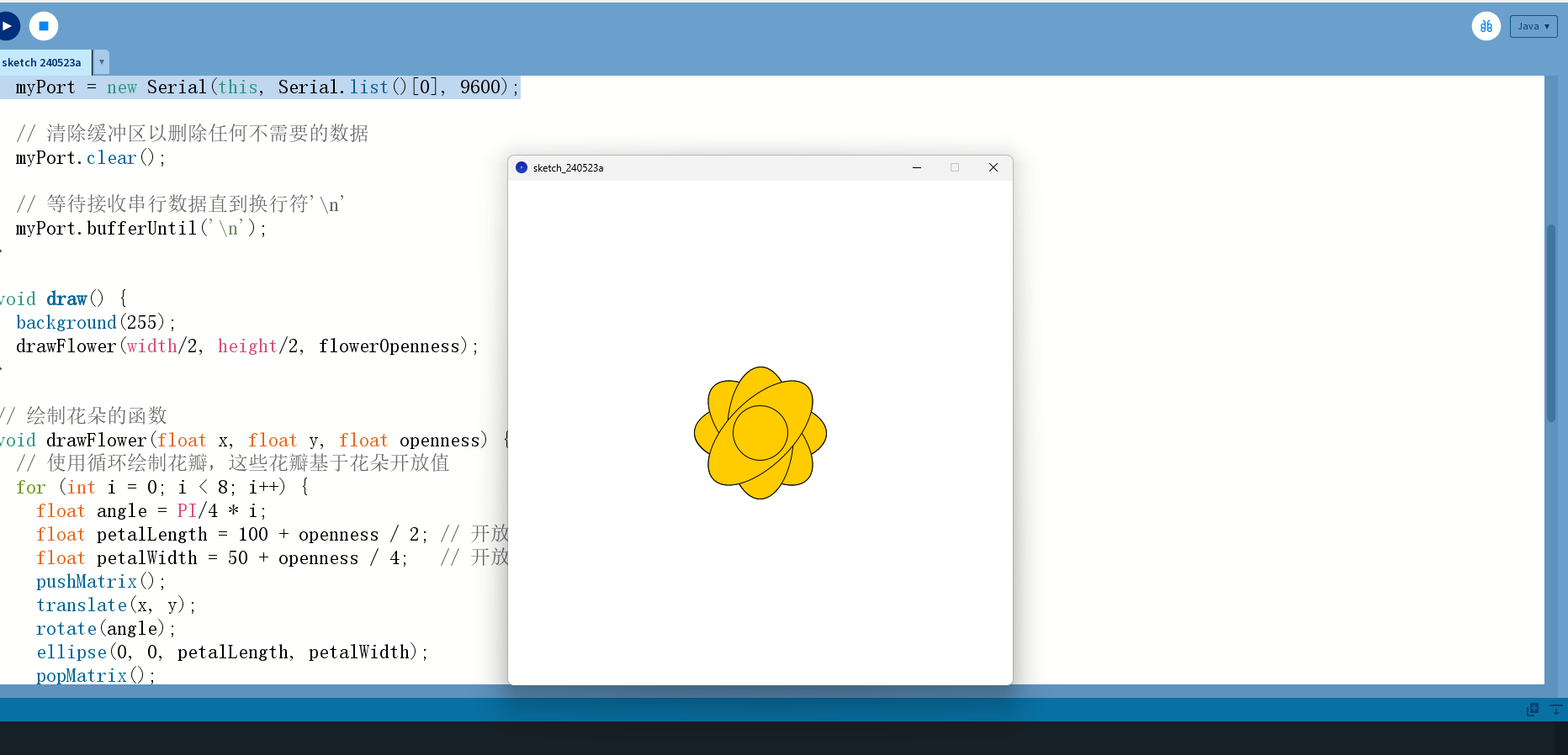Click the background(255) statement

click(x=96, y=323)
